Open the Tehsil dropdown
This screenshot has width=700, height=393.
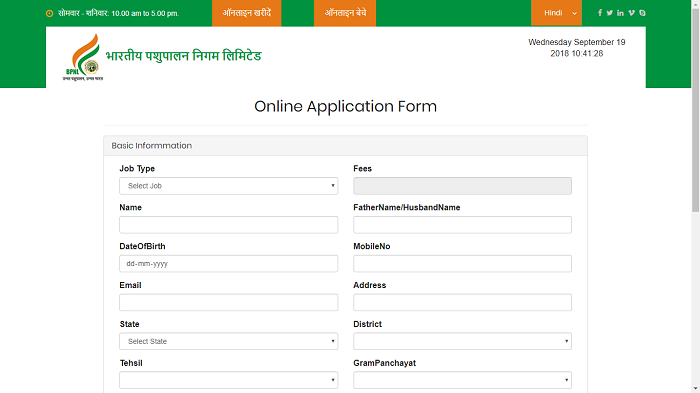click(229, 380)
